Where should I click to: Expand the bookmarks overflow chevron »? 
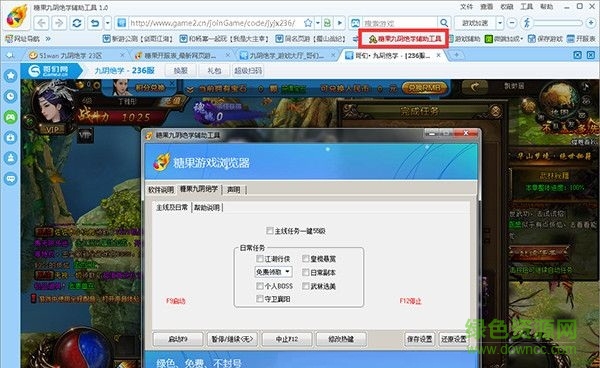[48, 39]
